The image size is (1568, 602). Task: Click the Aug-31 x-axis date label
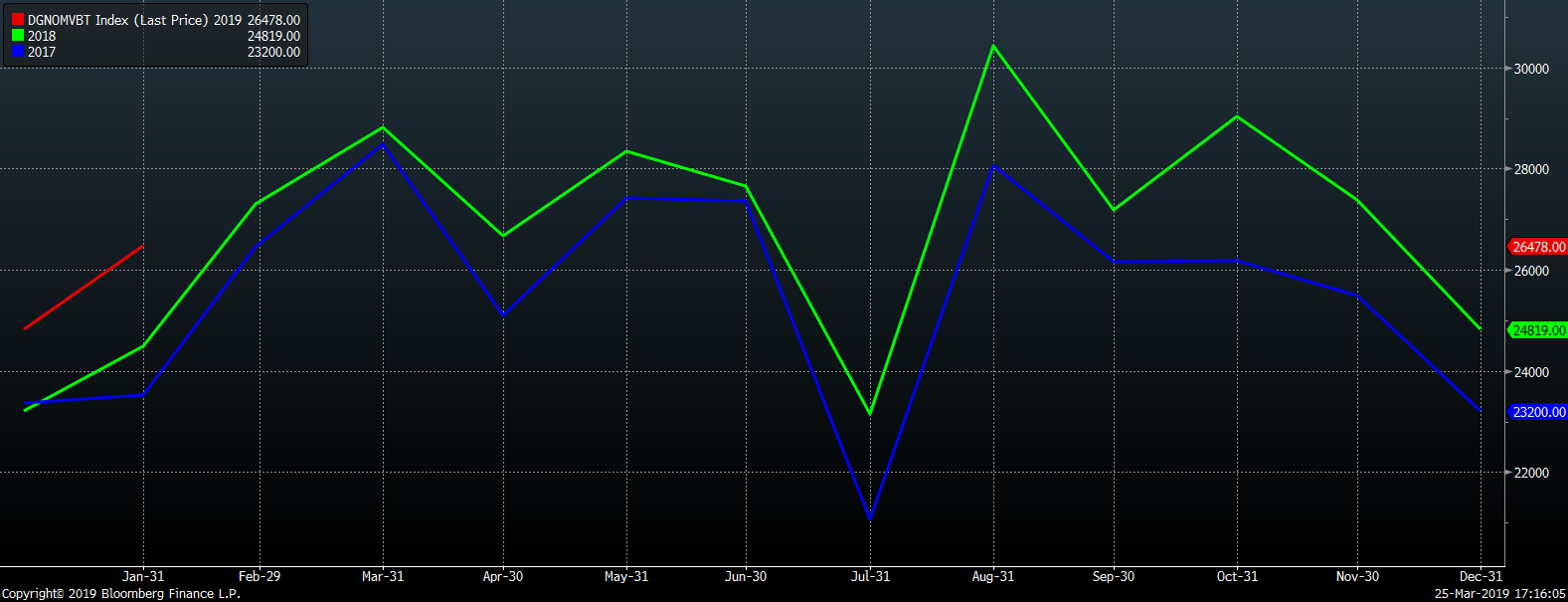point(992,576)
